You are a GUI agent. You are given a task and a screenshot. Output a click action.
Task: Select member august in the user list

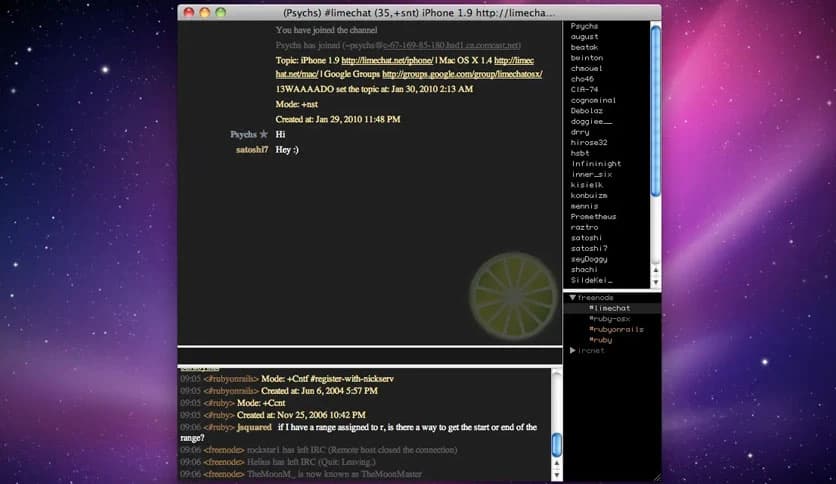584,37
